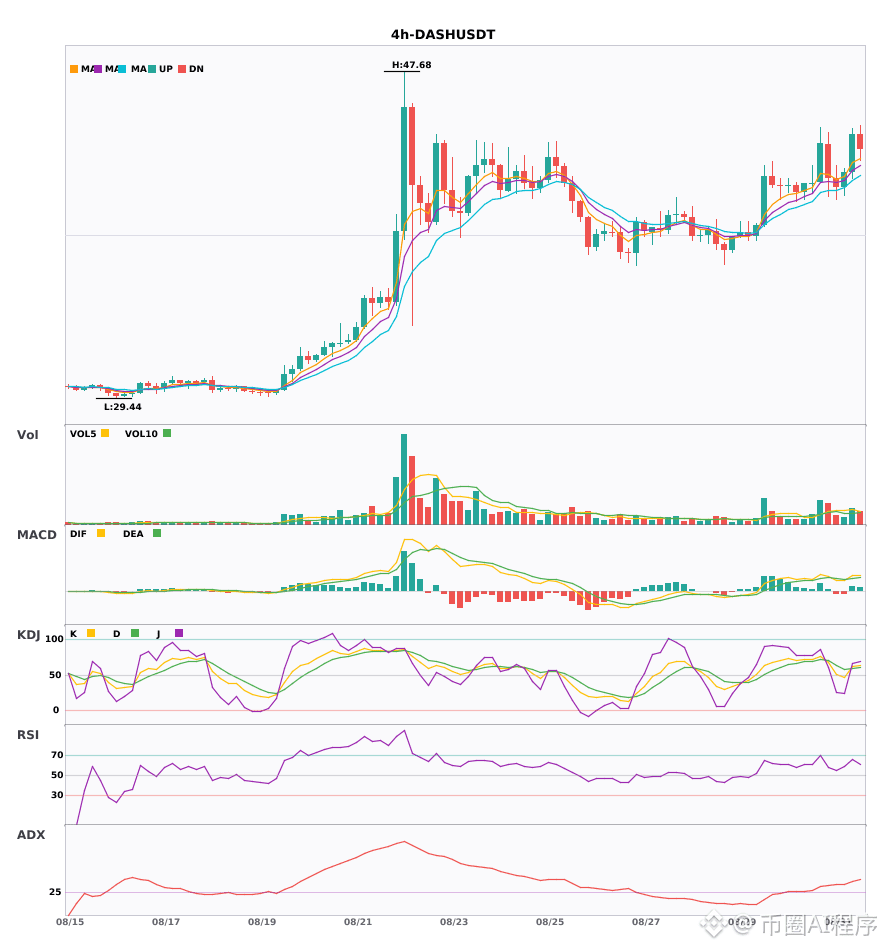This screenshot has width=885, height=950.
Task: Toggle the red DN legend marker
Action: pyautogui.click(x=182, y=69)
